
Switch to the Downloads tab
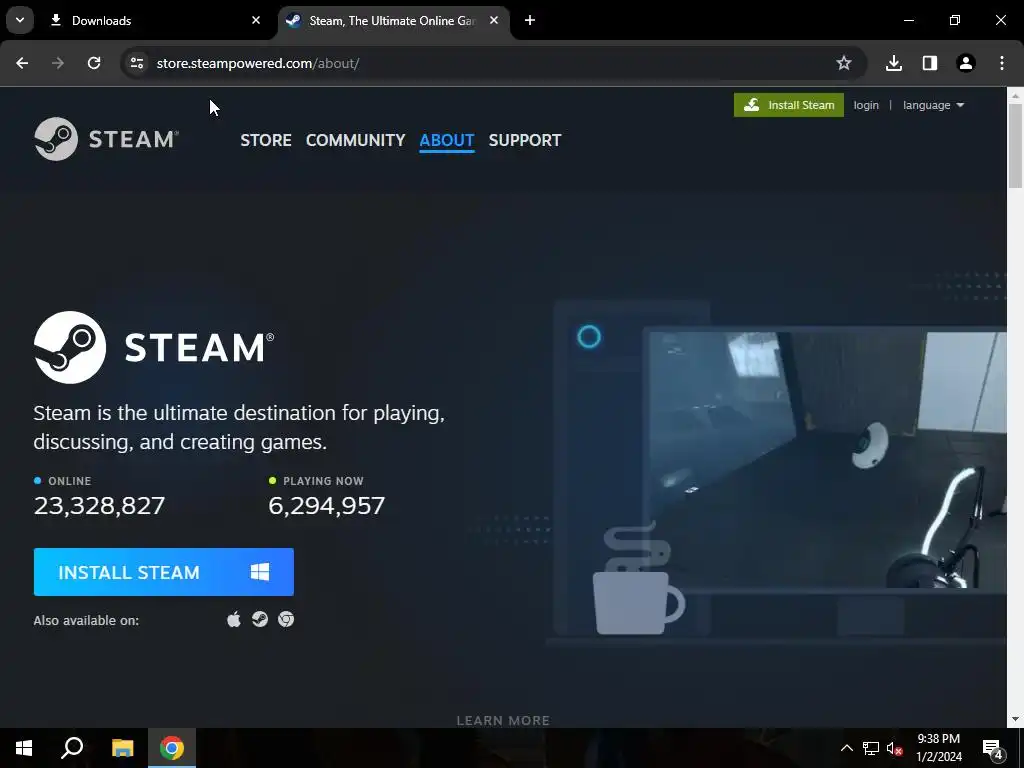(x=155, y=21)
